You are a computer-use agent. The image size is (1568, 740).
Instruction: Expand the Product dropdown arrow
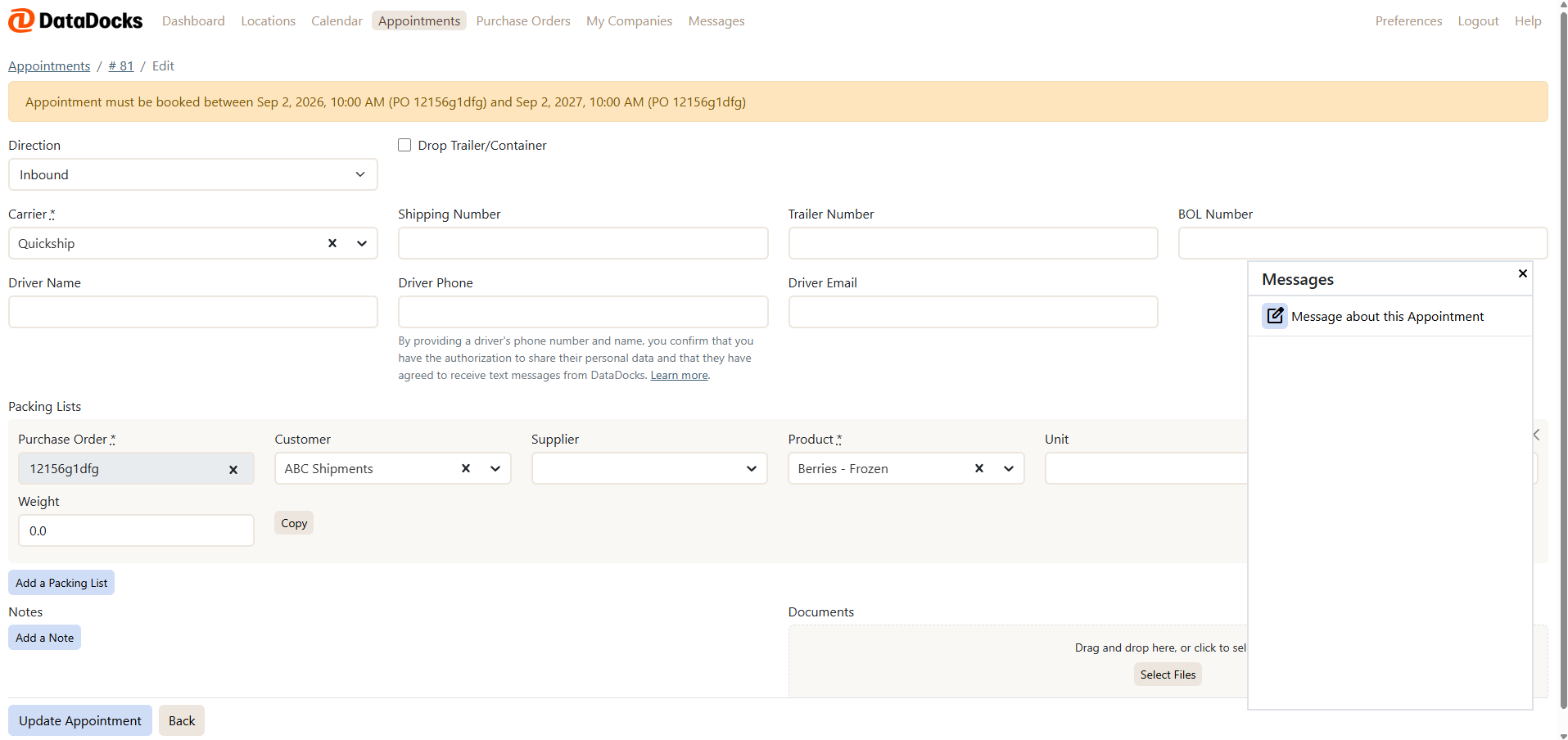pyautogui.click(x=1009, y=468)
